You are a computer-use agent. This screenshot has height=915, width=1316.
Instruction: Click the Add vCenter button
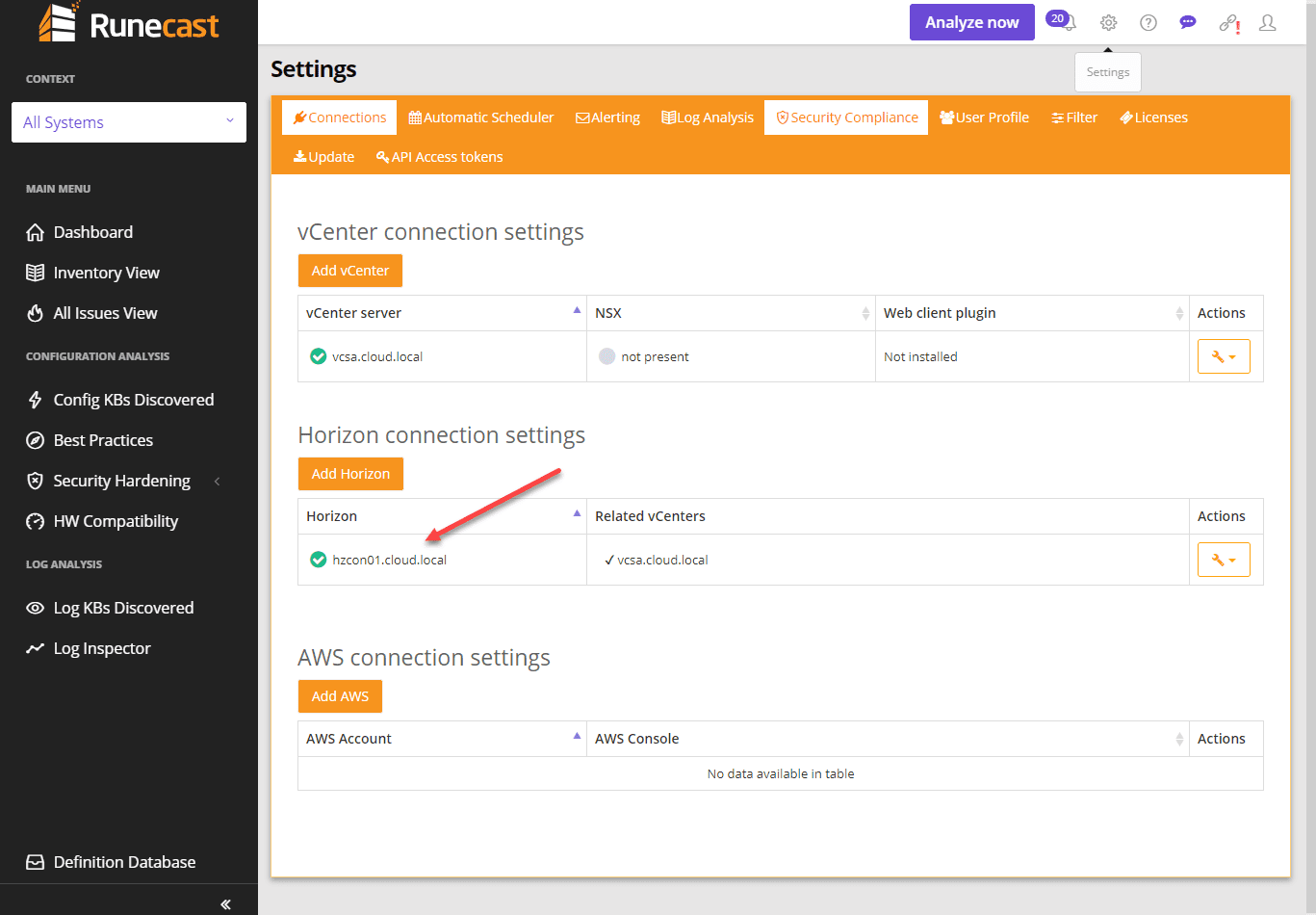click(x=350, y=271)
